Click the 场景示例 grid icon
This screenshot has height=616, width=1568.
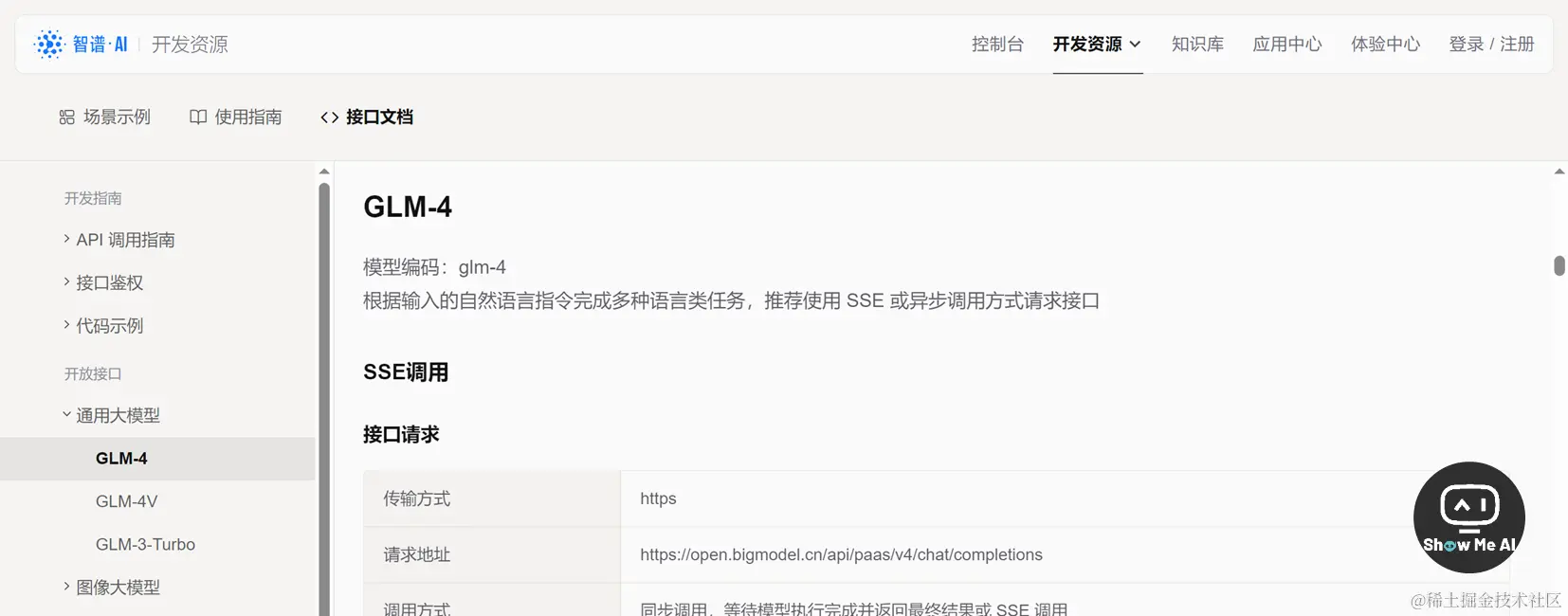point(66,118)
